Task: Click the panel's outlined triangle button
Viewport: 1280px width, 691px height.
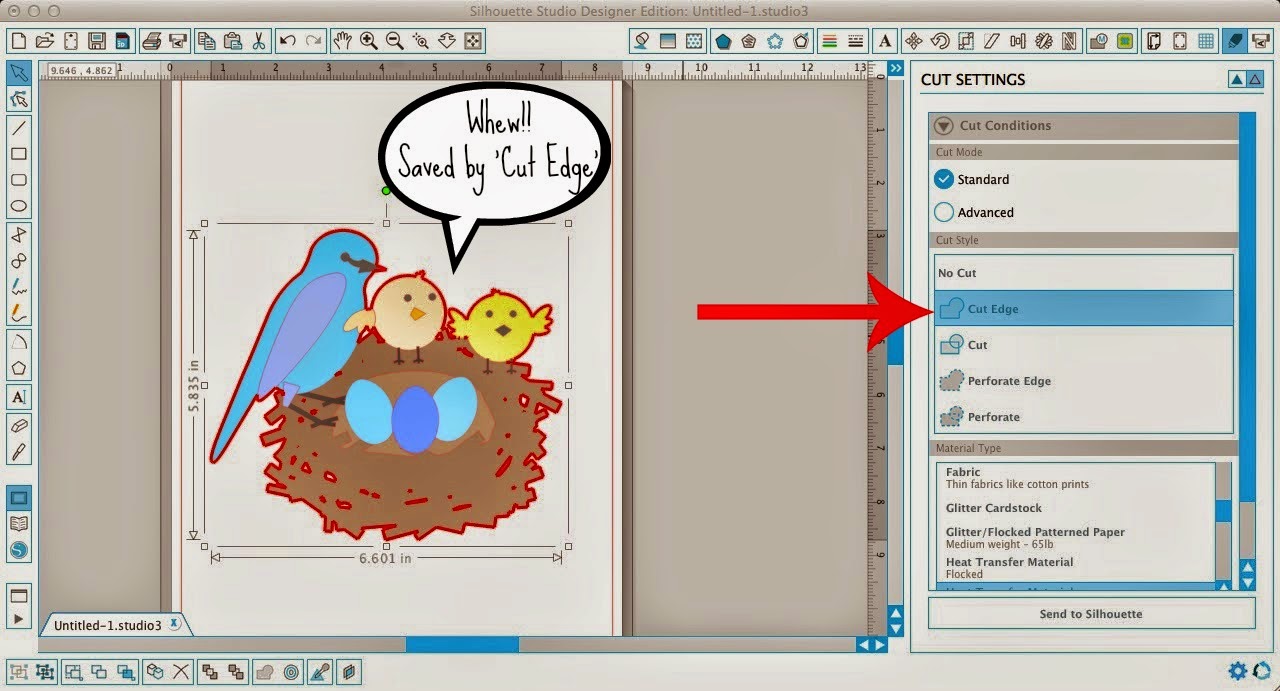Action: tap(1256, 80)
